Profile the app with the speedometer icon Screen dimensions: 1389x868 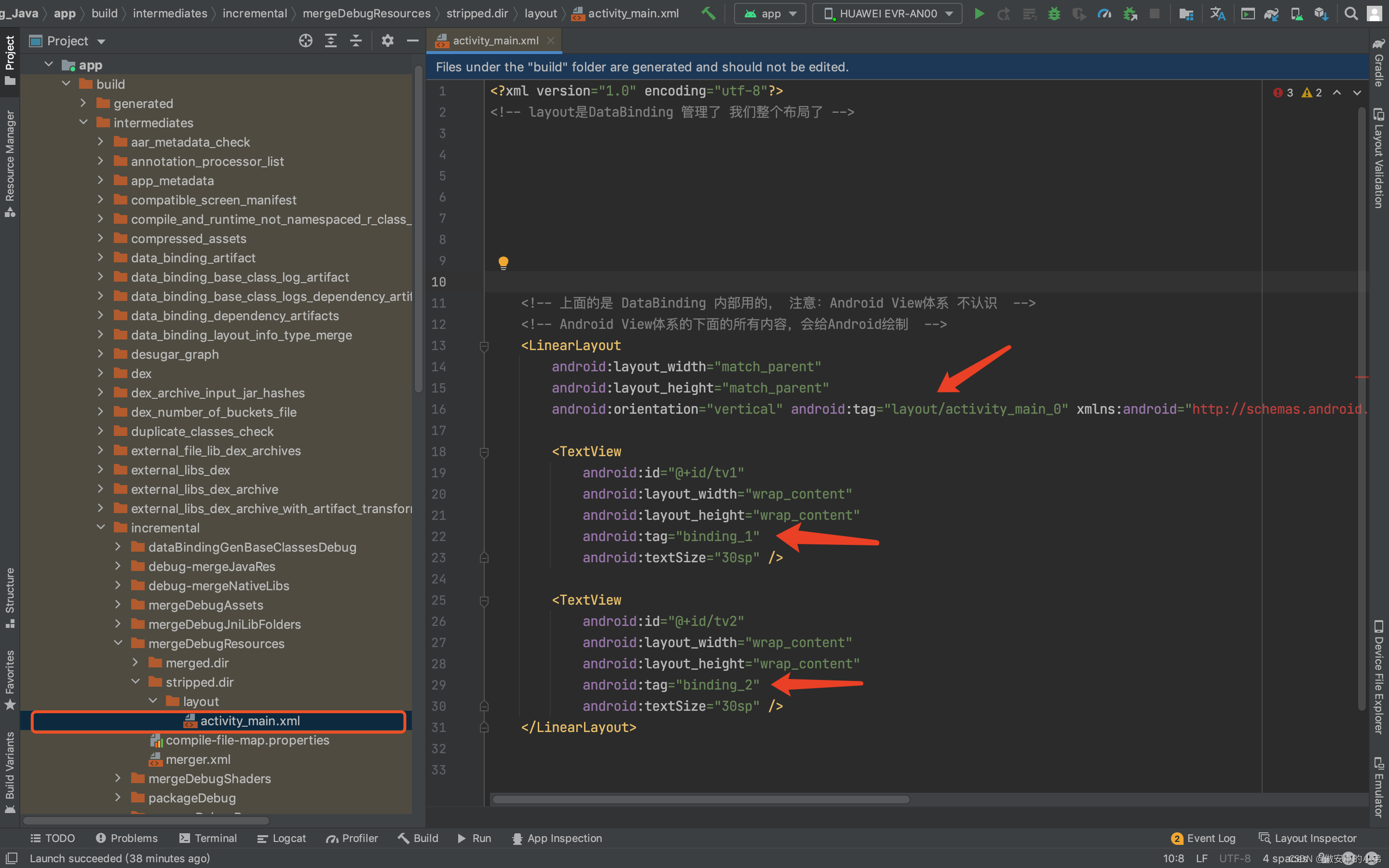pyautogui.click(x=1105, y=13)
